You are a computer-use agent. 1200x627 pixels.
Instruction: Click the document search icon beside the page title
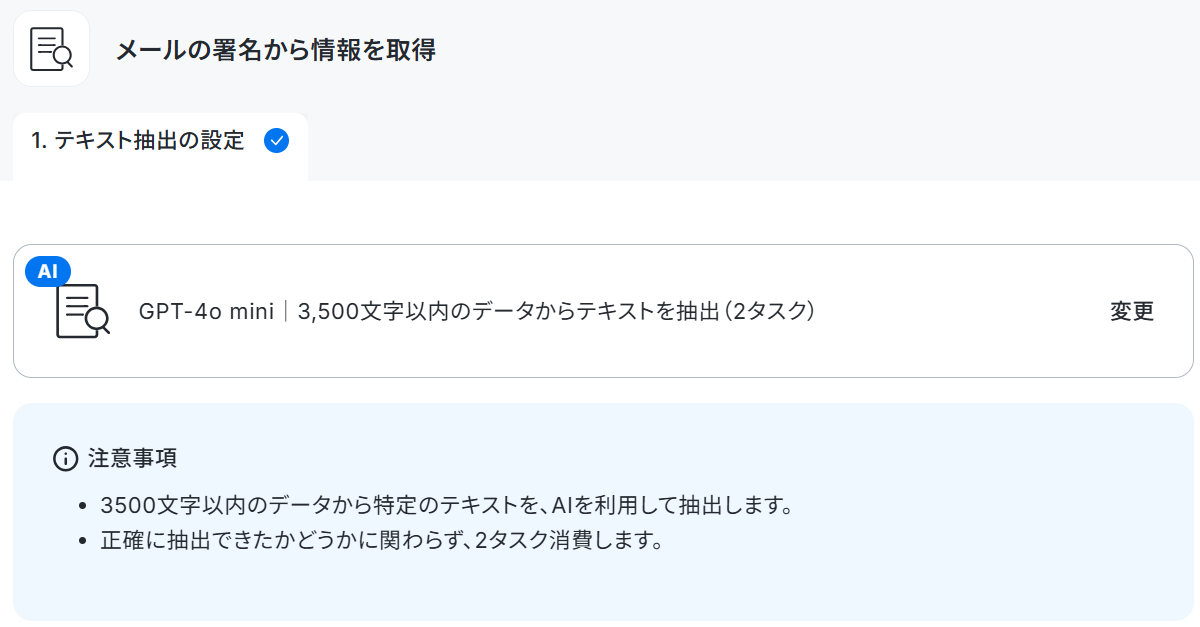coord(51,49)
